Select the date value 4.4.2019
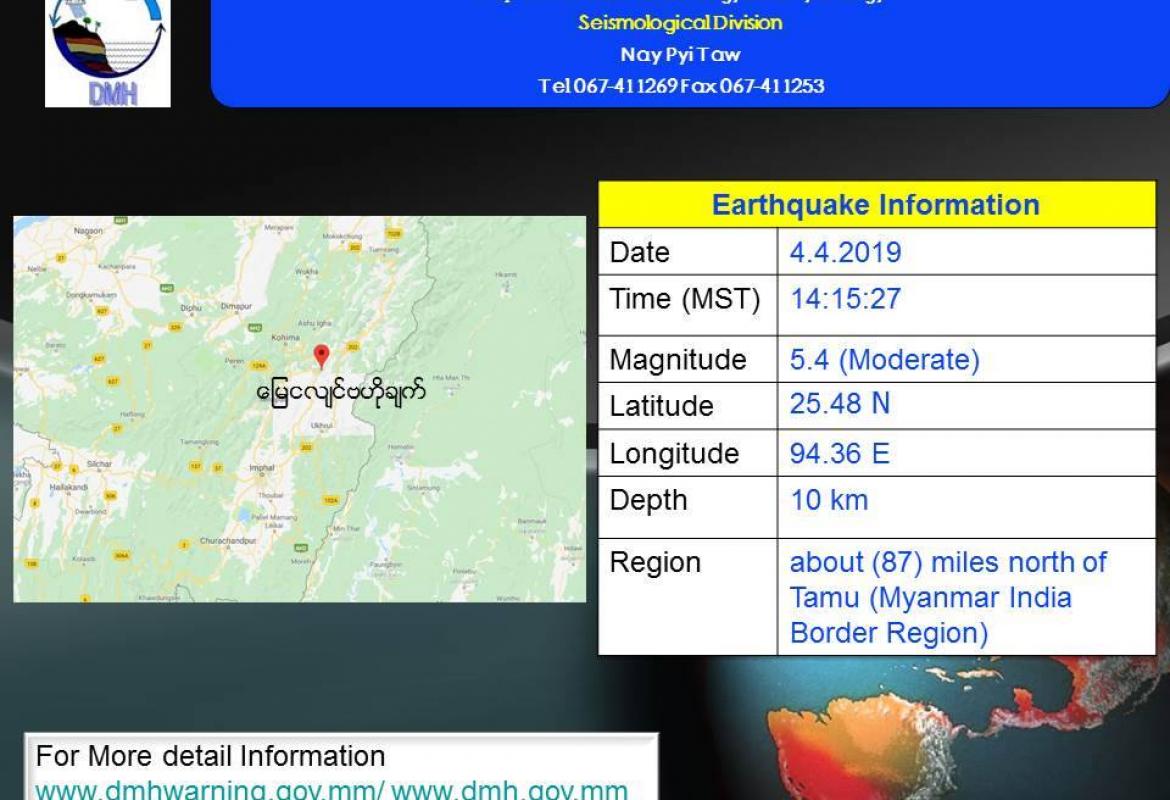Image resolution: width=1170 pixels, height=800 pixels. 845,252
